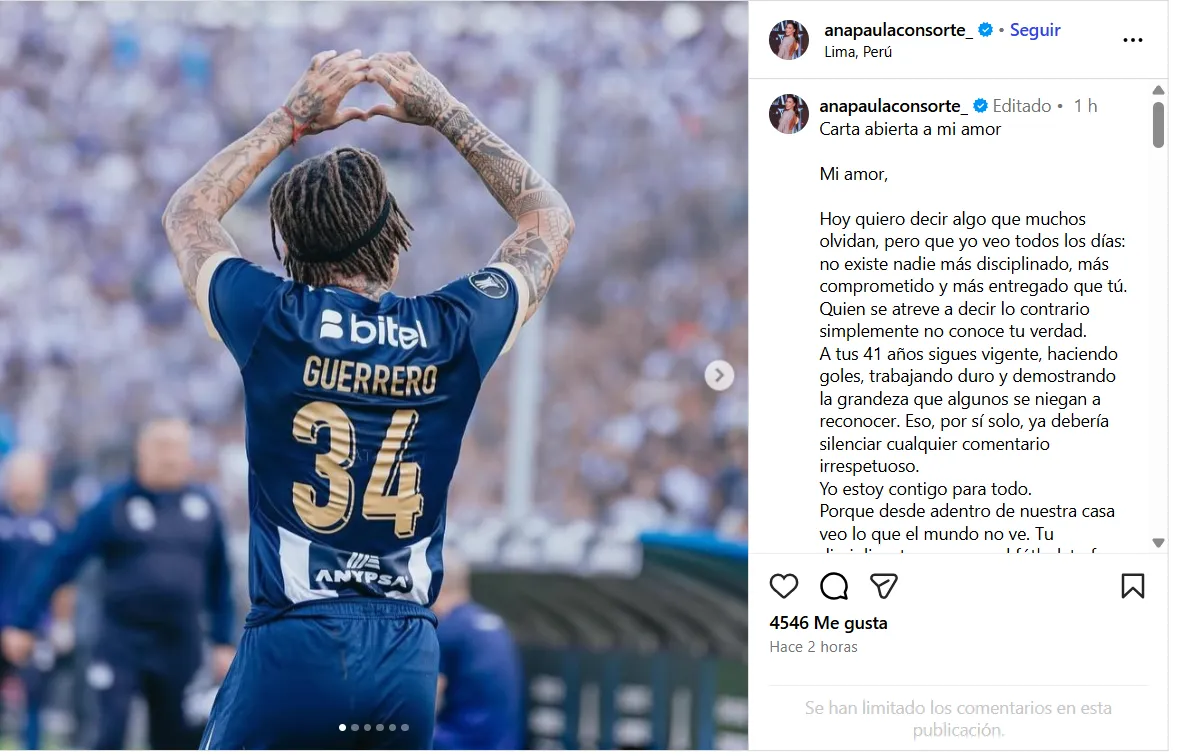This screenshot has width=1188, height=756.
Task: Open the Lima, Perú location link
Action: pos(858,52)
